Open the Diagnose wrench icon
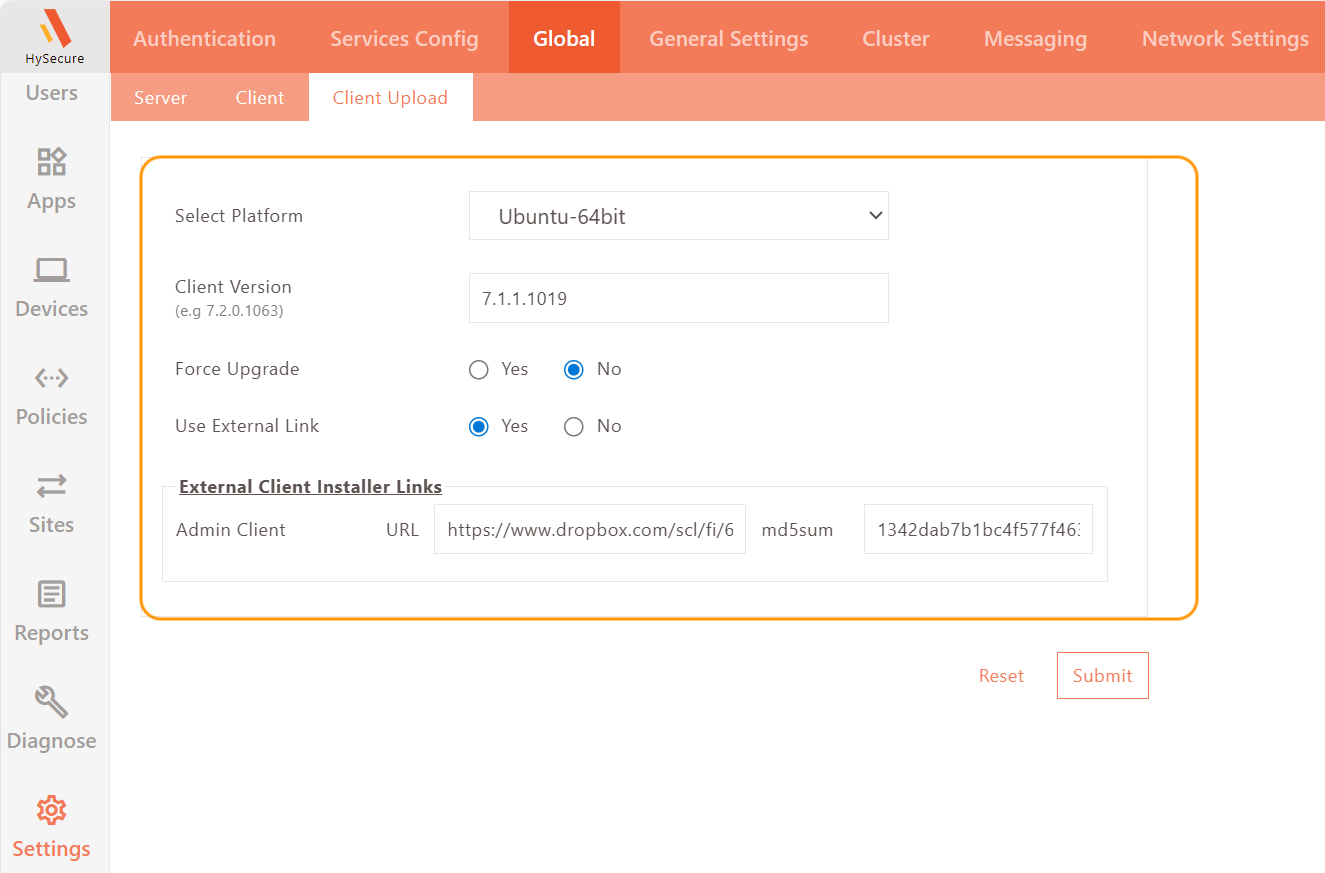Viewport: 1325px width, 873px height. [51, 702]
